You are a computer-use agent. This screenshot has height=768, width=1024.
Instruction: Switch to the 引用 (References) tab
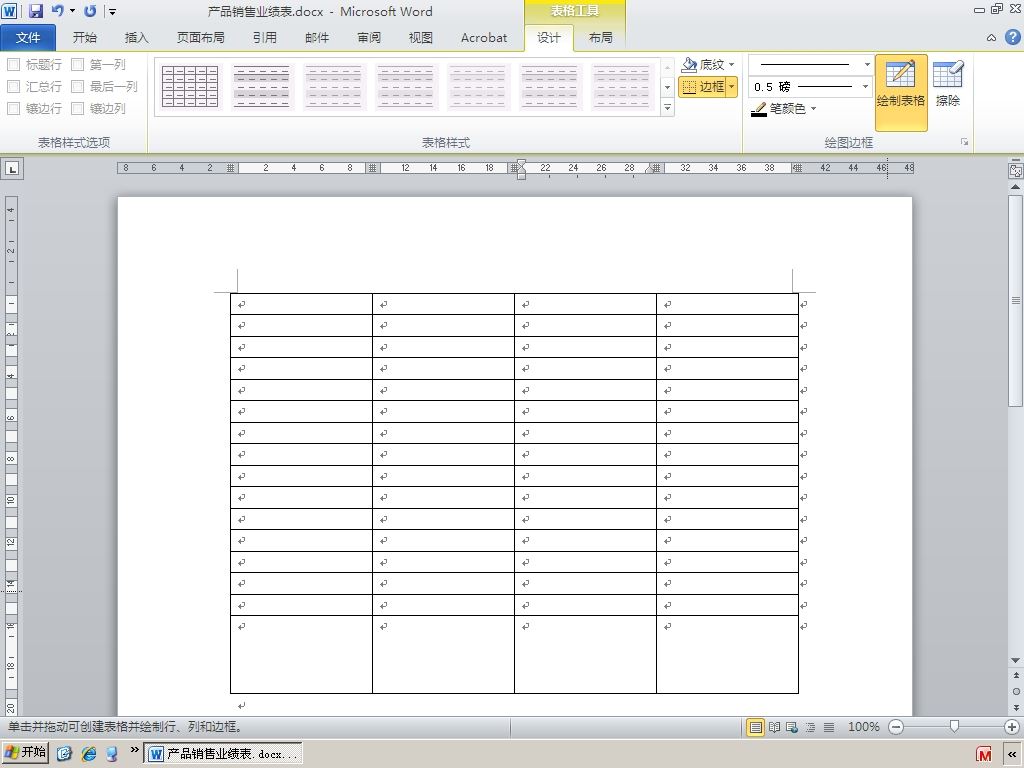tap(264, 37)
